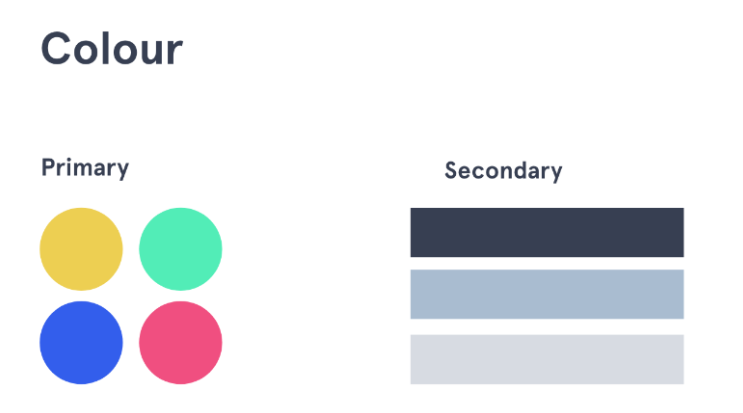Pick the bottom bar under Secondary

coord(547,359)
